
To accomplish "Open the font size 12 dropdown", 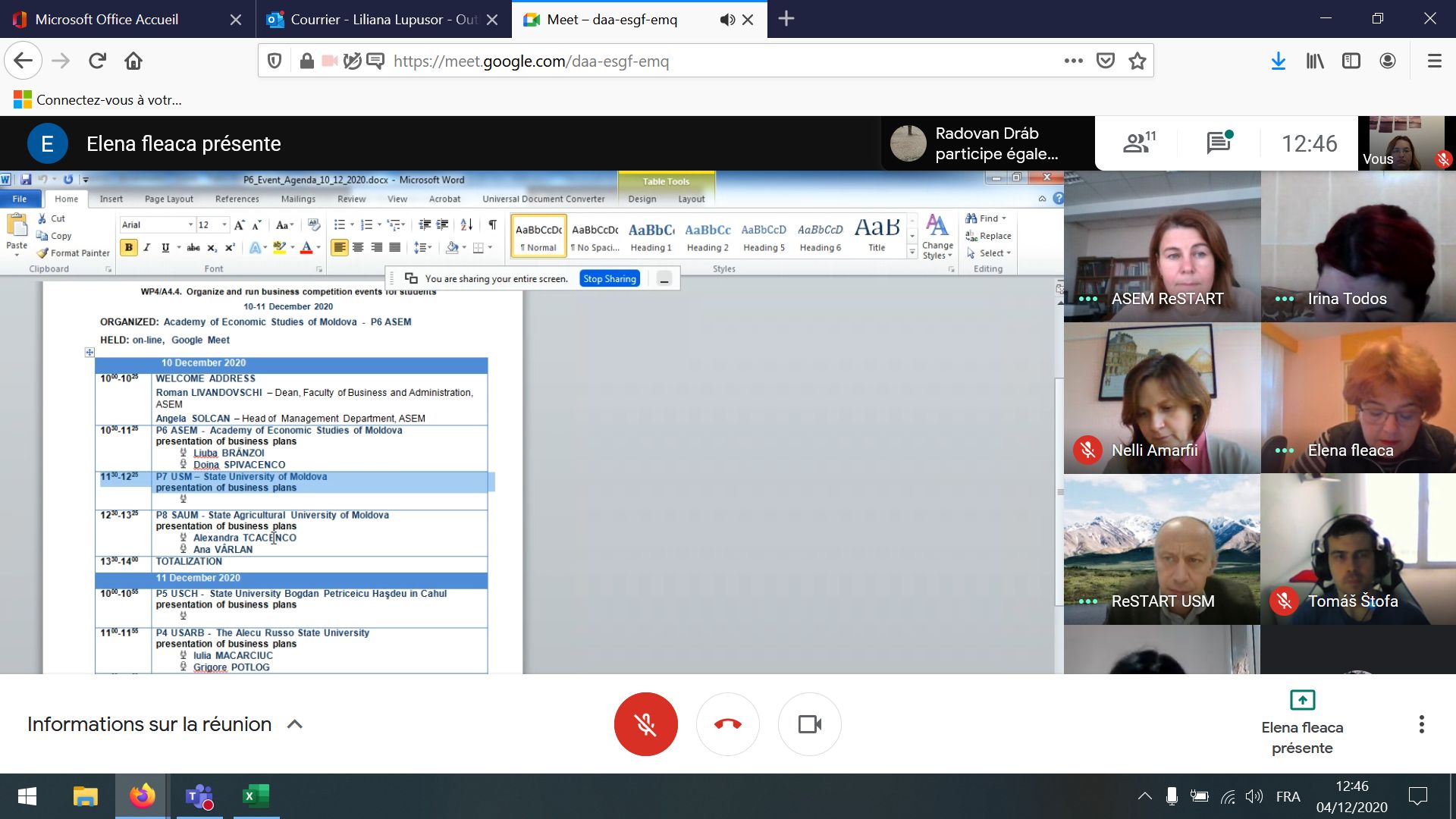I will [x=224, y=224].
